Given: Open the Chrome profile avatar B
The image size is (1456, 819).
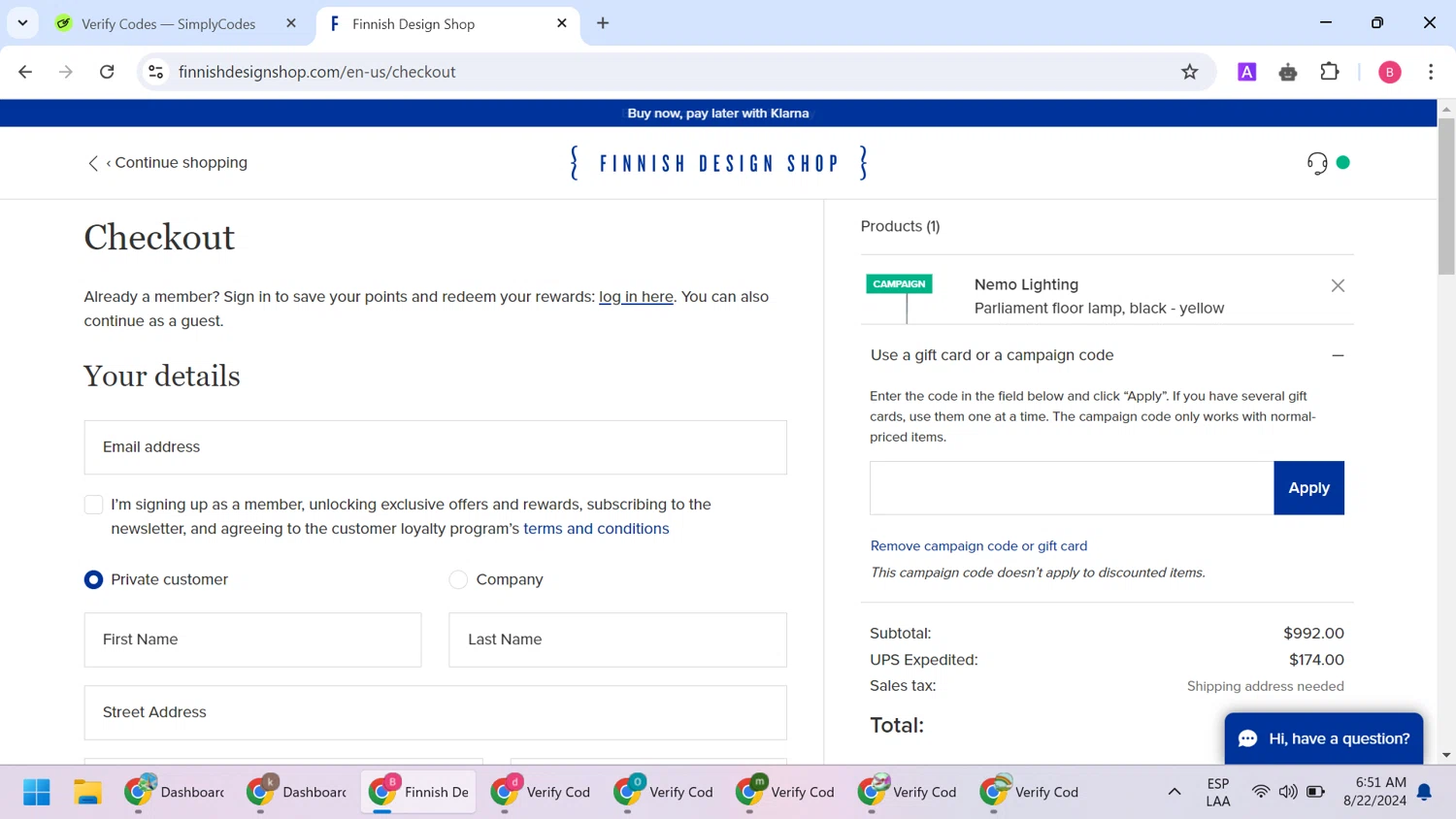Looking at the screenshot, I should pos(1390,72).
